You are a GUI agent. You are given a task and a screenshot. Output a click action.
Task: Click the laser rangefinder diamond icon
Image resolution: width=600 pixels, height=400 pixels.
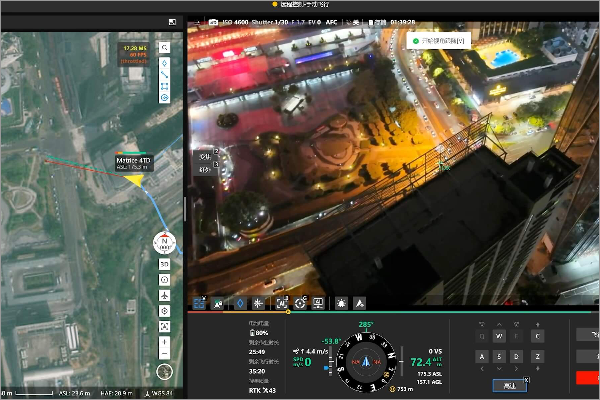[239, 302]
